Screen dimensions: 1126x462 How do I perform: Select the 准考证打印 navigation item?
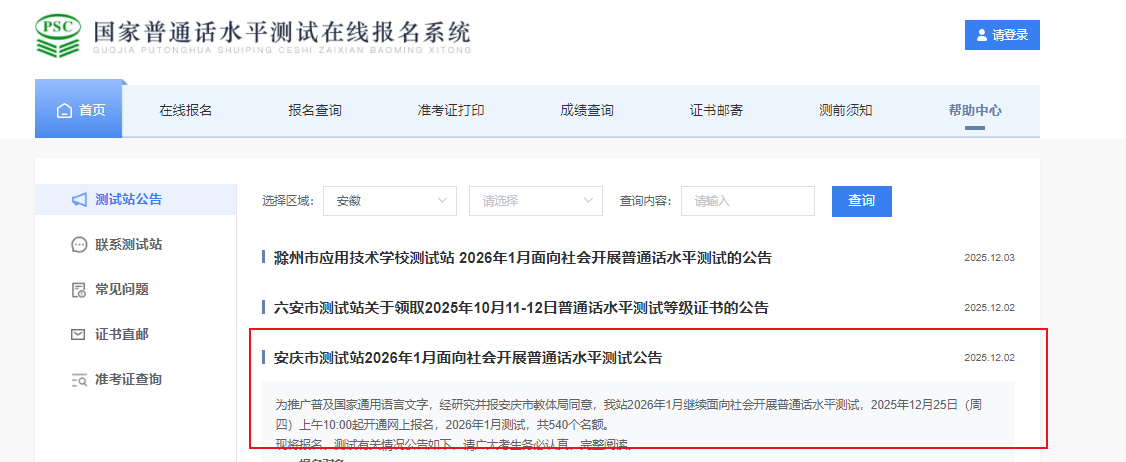click(451, 111)
